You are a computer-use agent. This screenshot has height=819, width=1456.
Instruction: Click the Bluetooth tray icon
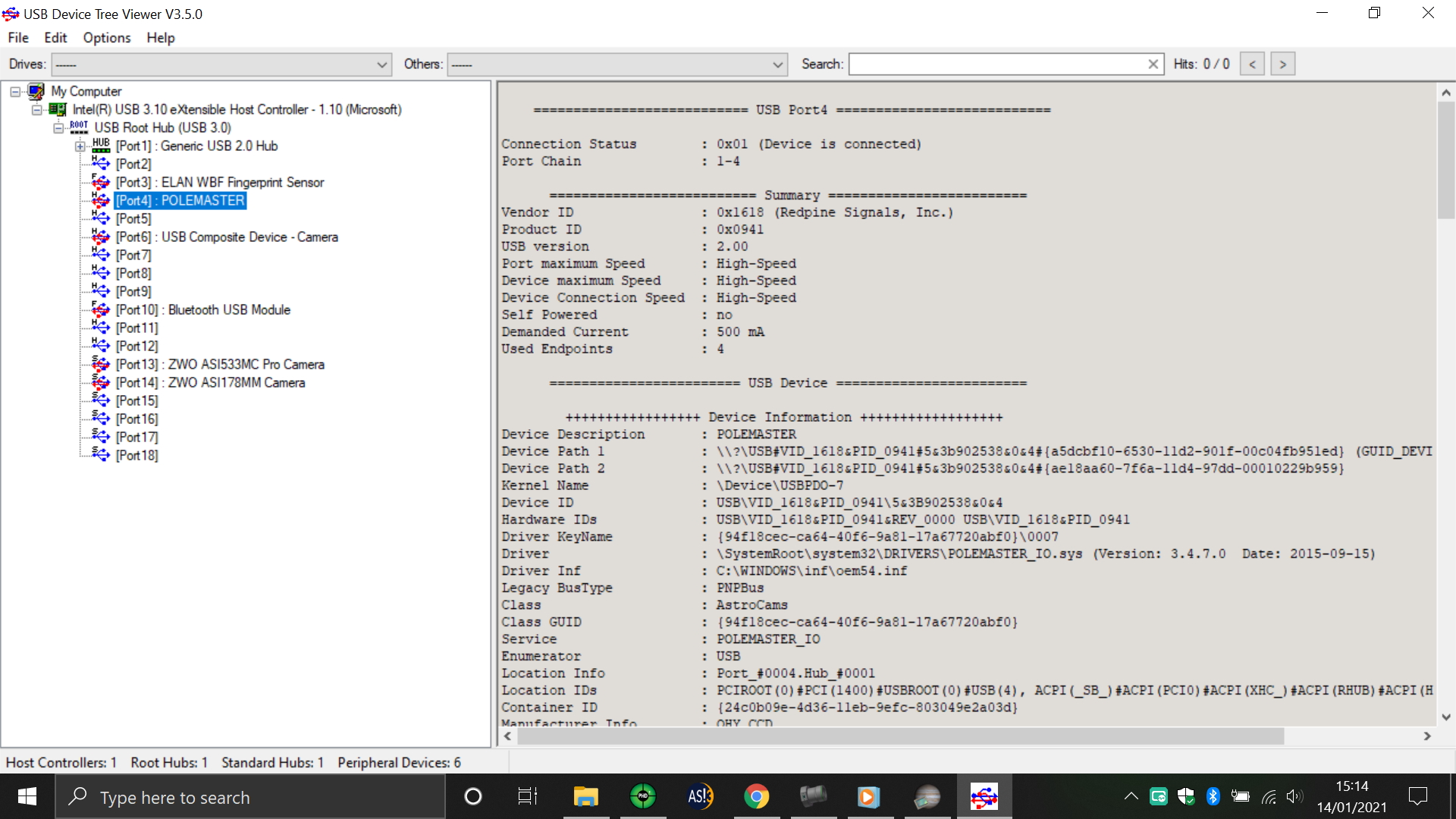pyautogui.click(x=1213, y=796)
